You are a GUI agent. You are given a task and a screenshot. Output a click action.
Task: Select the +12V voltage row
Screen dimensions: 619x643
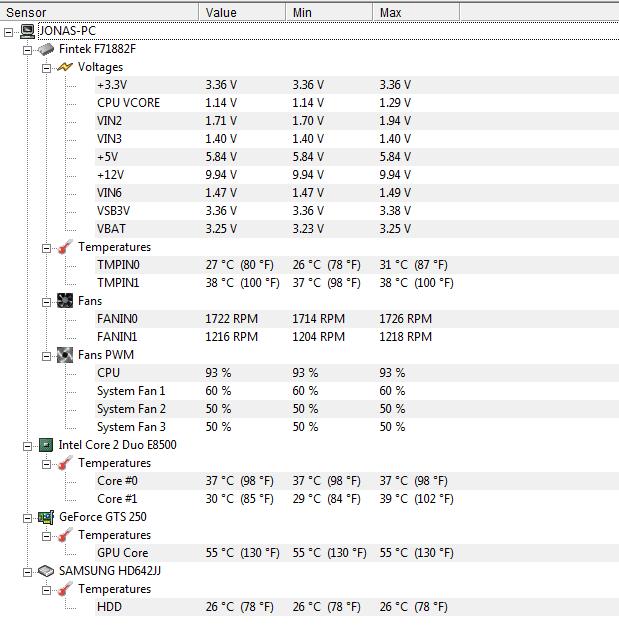tap(357, 175)
